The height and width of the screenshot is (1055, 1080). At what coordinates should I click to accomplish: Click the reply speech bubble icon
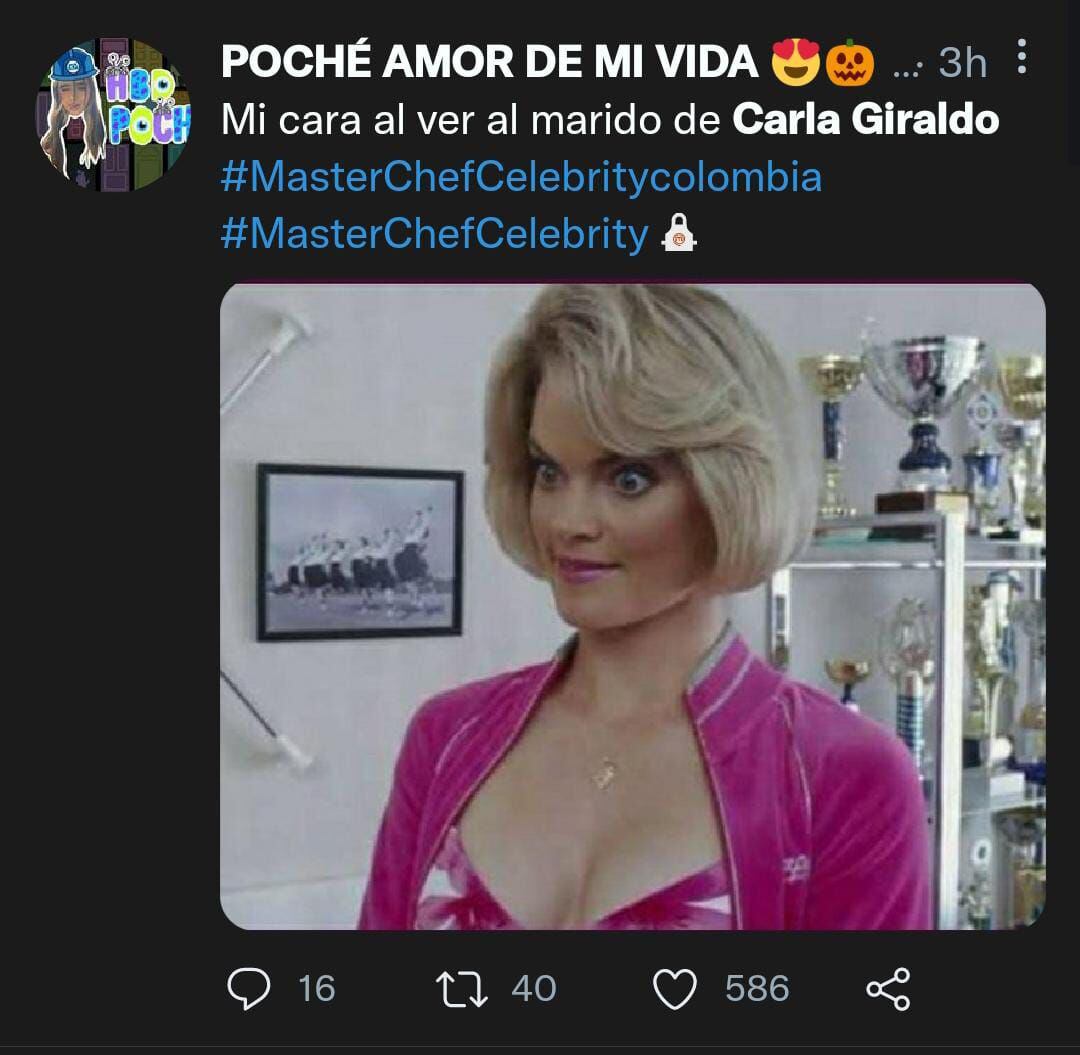(249, 989)
